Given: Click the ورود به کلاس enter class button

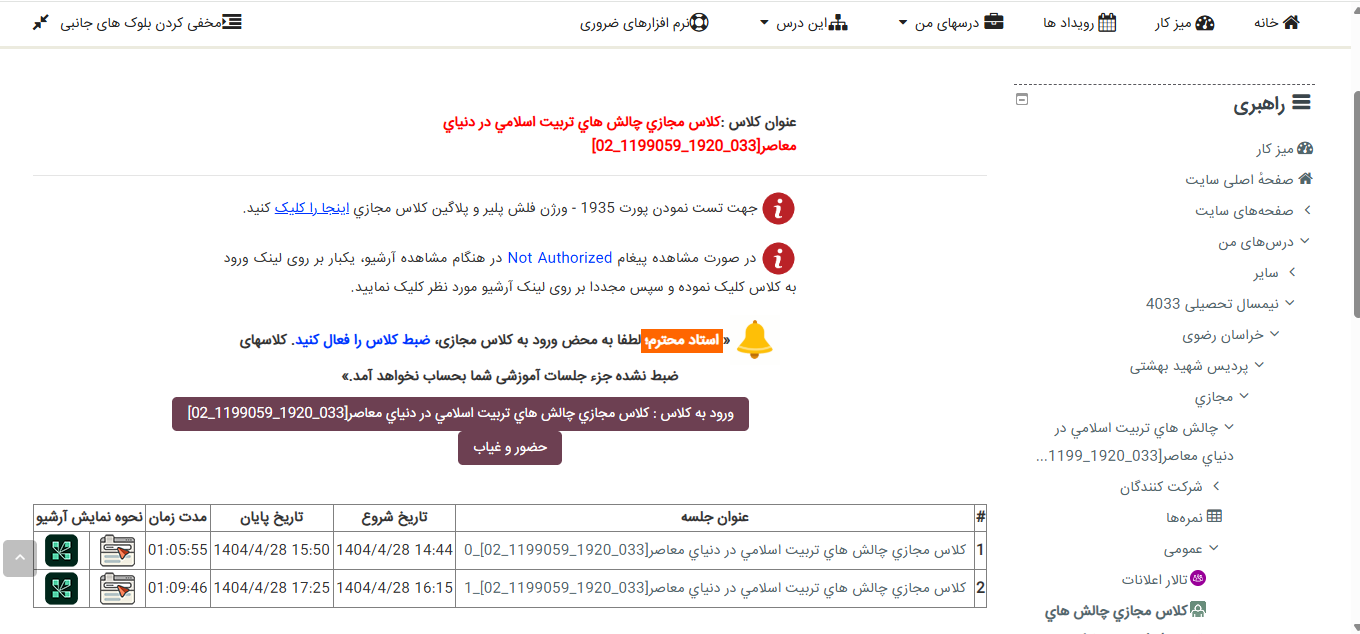Looking at the screenshot, I should pyautogui.click(x=460, y=414).
